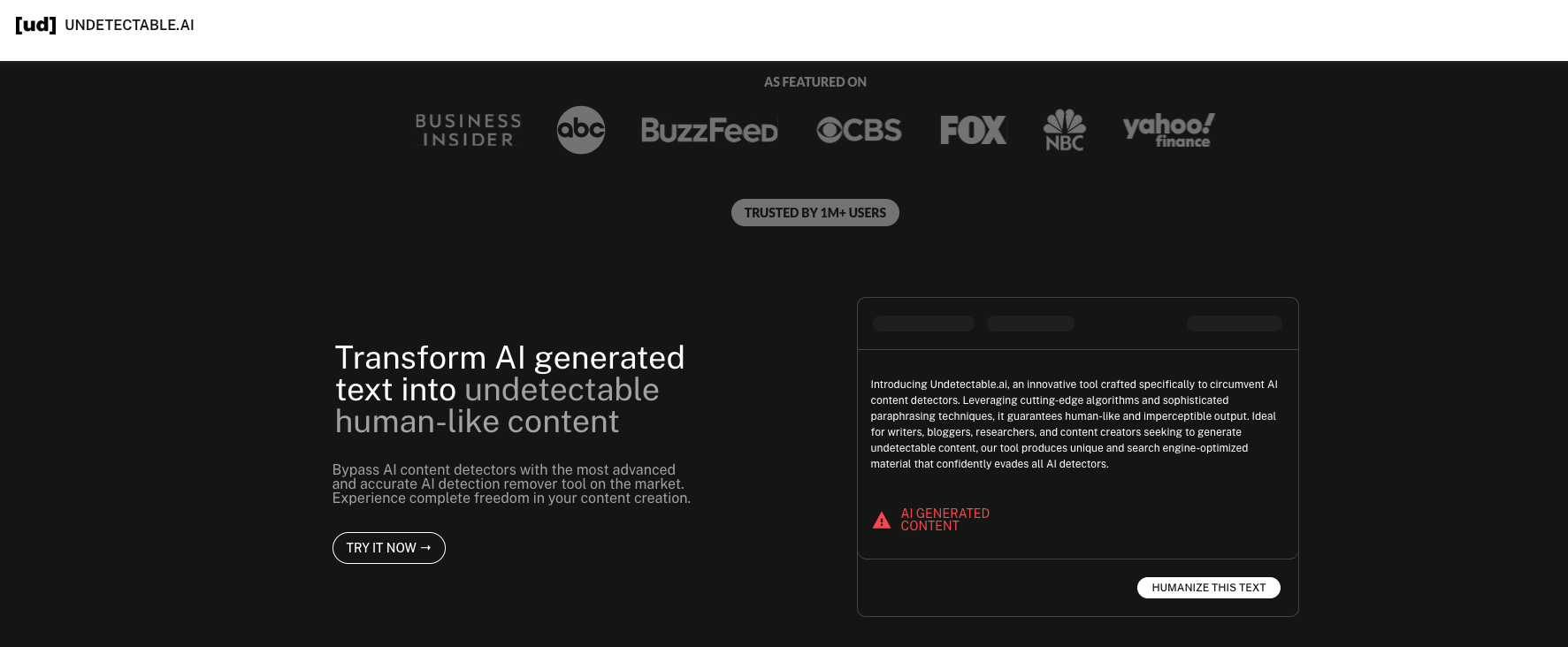Click the FOX logo
The height and width of the screenshot is (647, 1568).
pyautogui.click(x=973, y=131)
